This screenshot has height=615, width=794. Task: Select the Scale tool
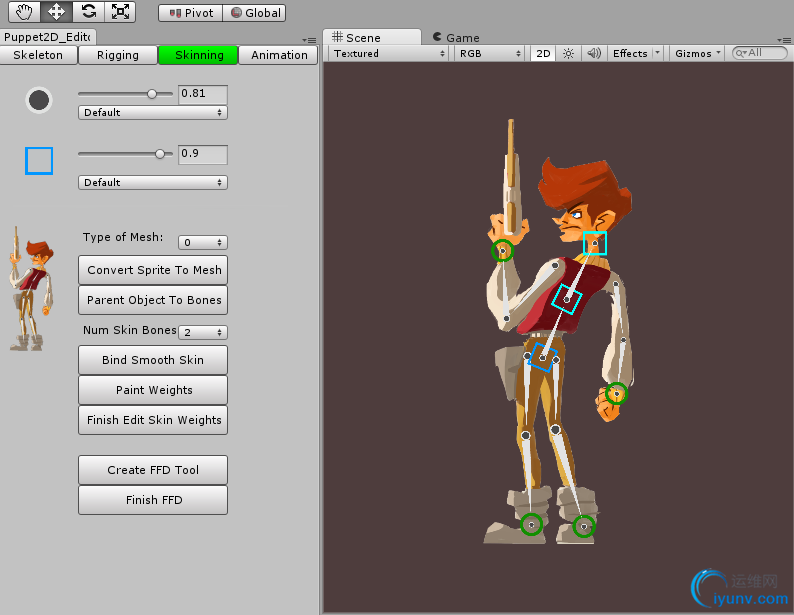coord(120,12)
